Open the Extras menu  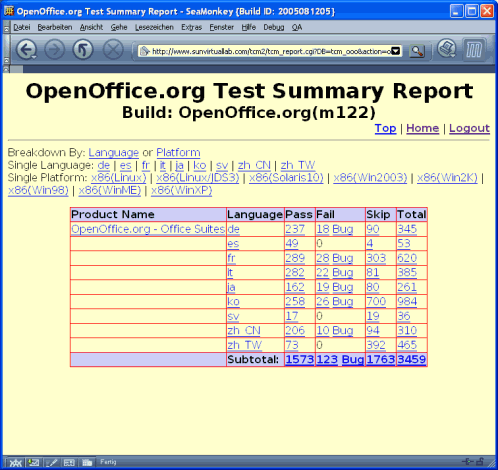click(x=192, y=27)
